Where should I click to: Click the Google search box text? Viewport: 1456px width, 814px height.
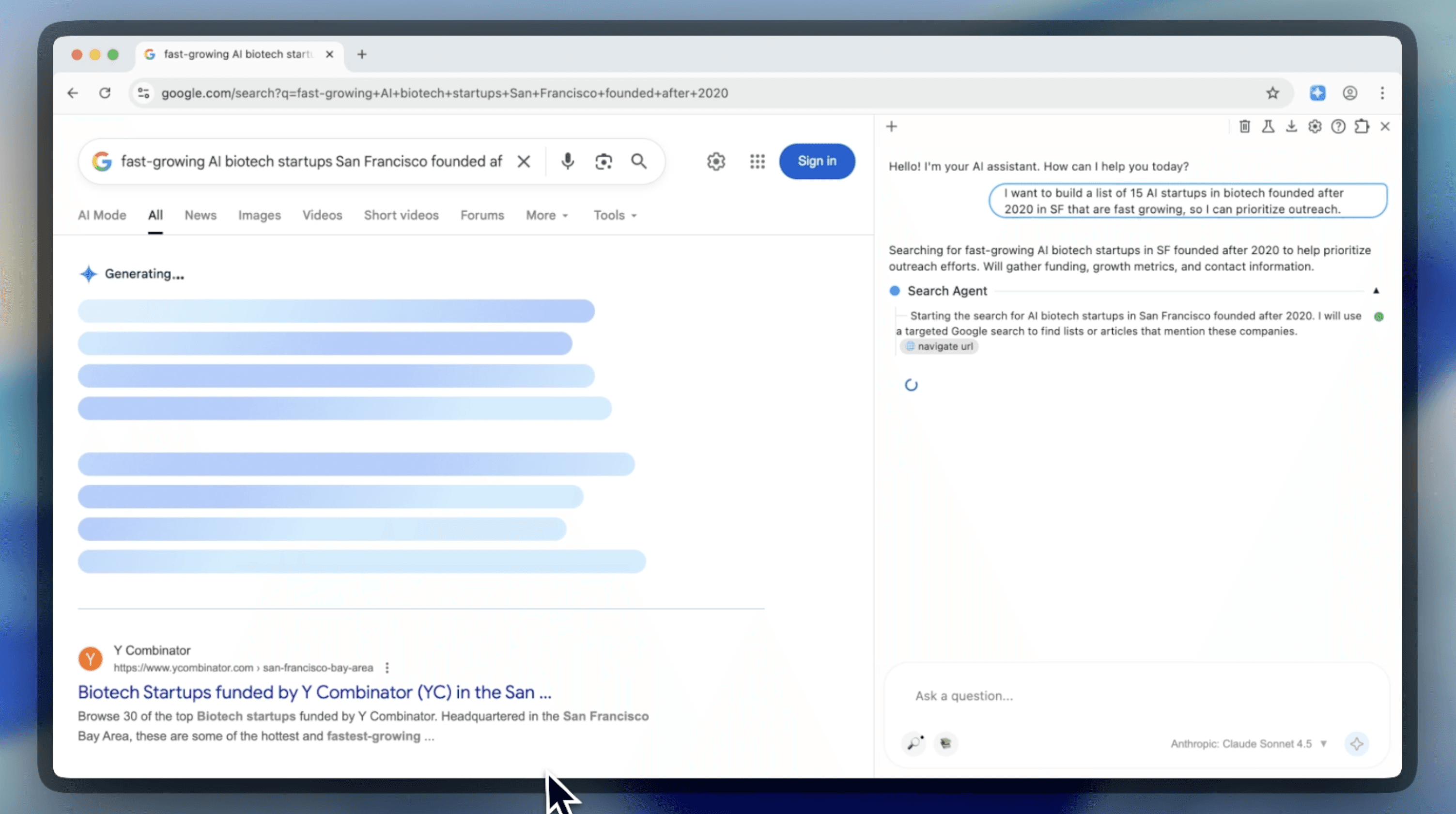tap(311, 162)
